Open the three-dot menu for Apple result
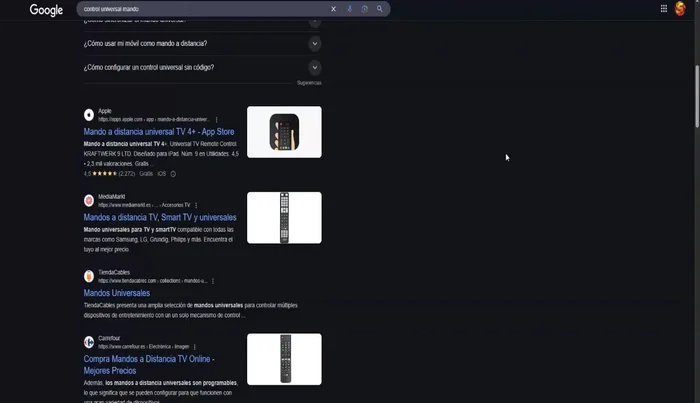Screen dimensions: 700x403 pos(216,119)
